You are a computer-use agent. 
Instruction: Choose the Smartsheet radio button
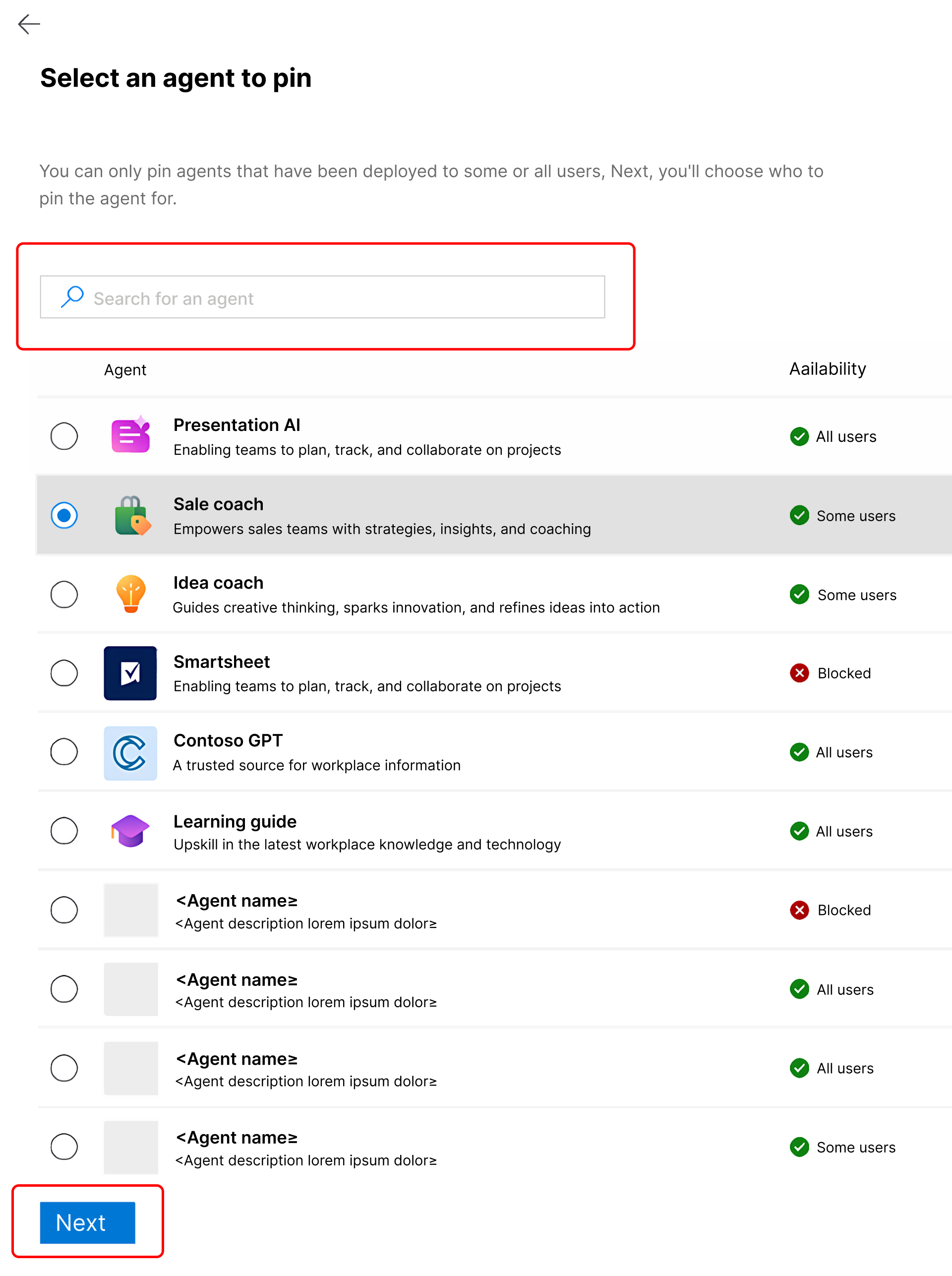(64, 672)
